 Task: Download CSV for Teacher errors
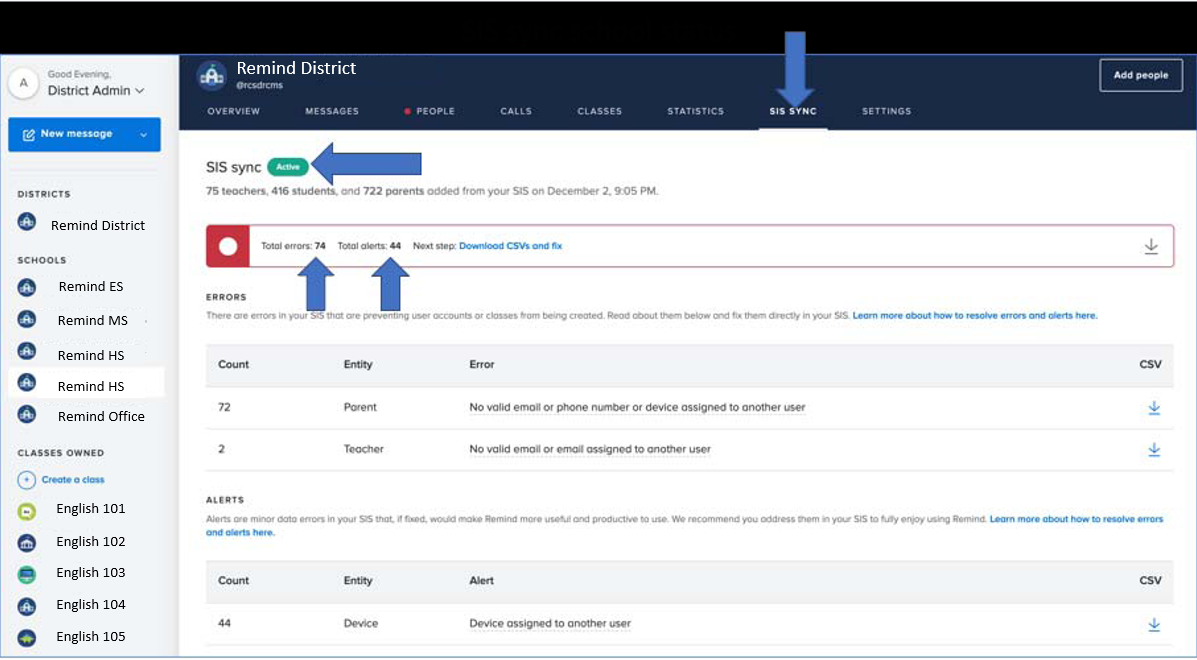click(1154, 449)
